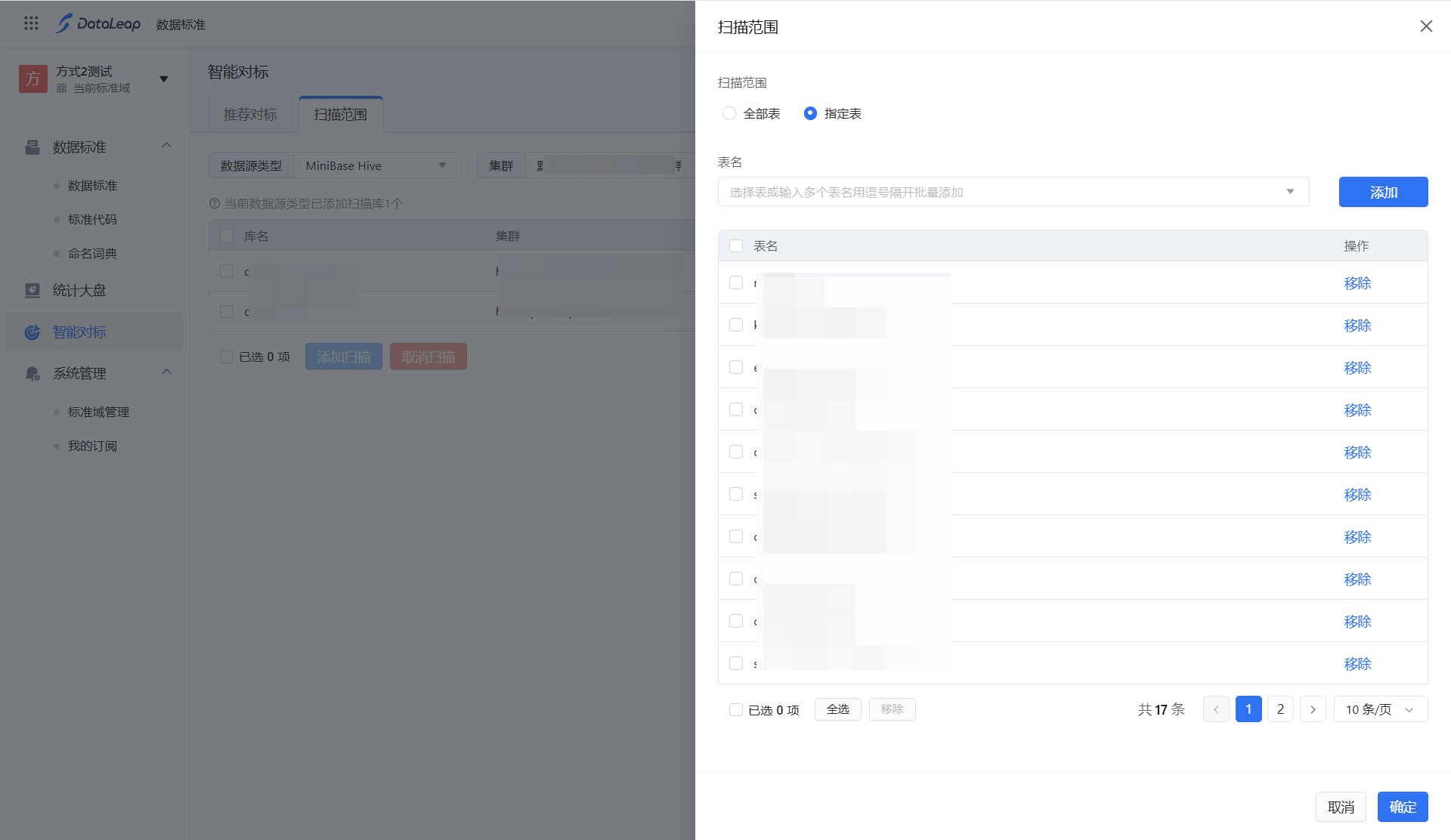Screen dimensions: 1451x840
Task: Click the 系统管理 sidebar icon
Action: [32, 374]
